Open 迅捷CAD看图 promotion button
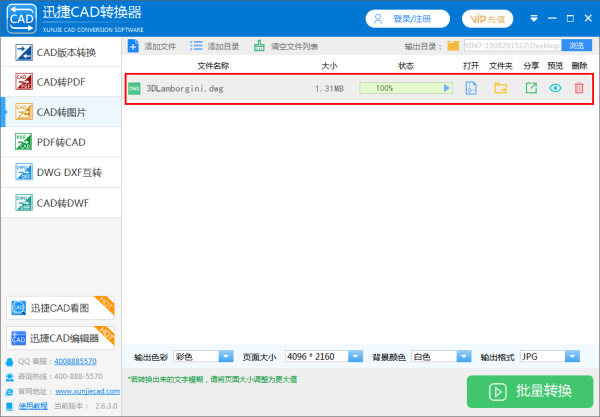 click(x=60, y=308)
